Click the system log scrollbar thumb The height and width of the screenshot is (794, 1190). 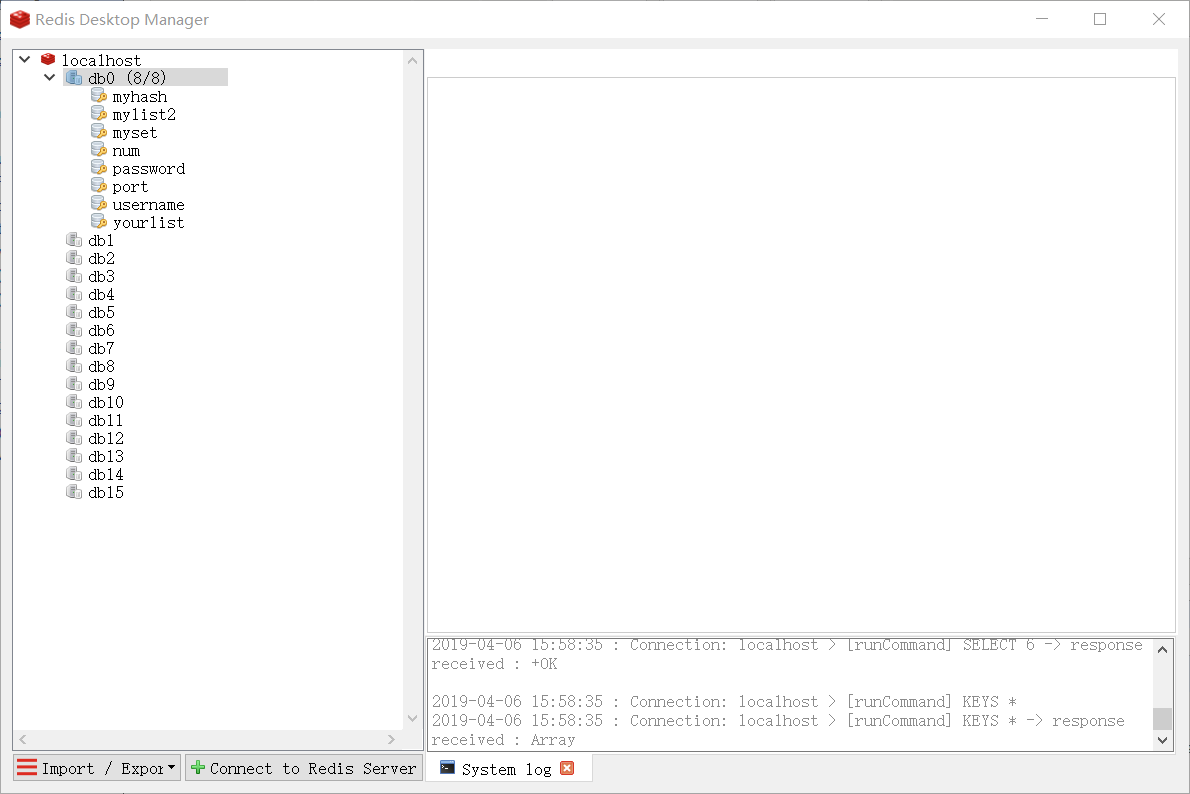(1163, 718)
